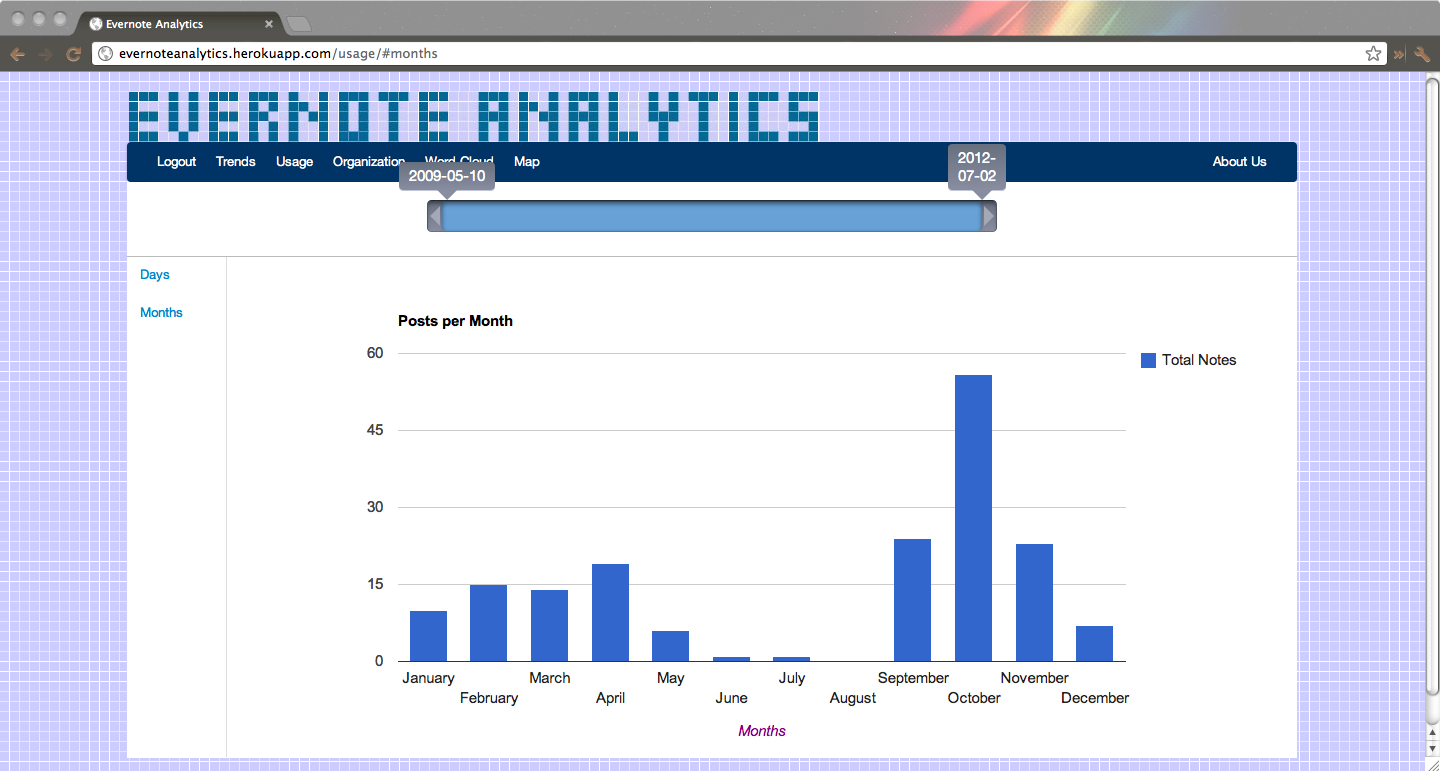
Task: Click the tall October bar
Action: pyautogui.click(x=973, y=518)
